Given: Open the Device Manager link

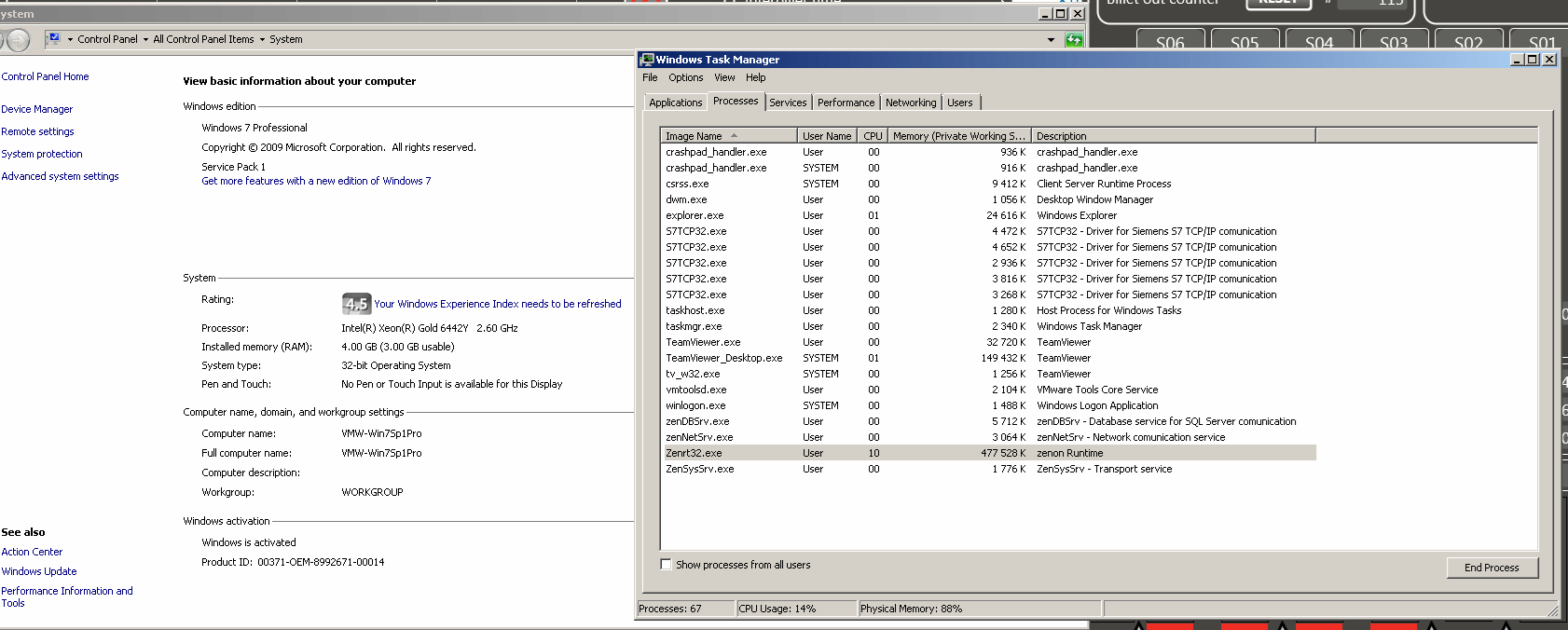Looking at the screenshot, I should point(37,109).
